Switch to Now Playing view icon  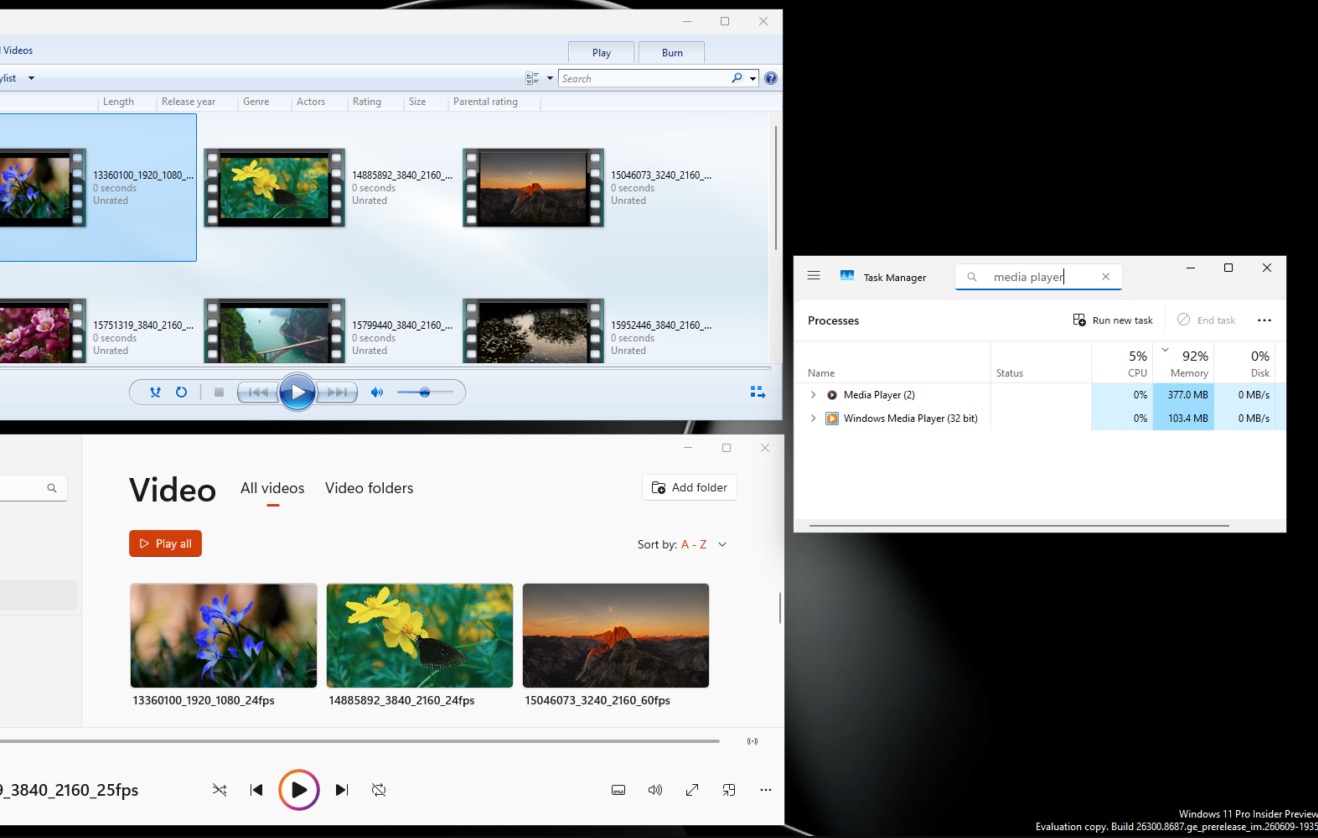click(757, 392)
